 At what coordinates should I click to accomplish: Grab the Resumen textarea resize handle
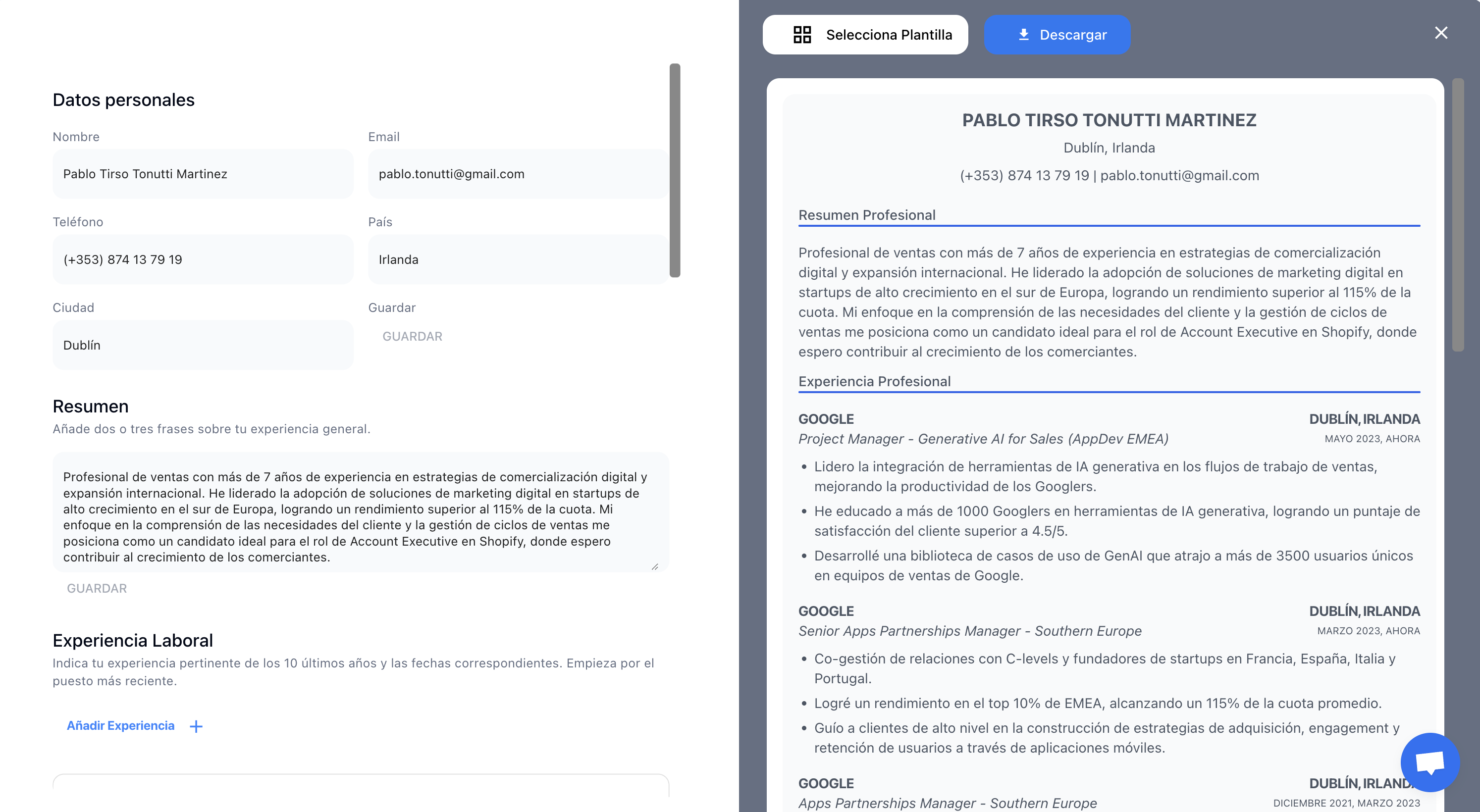[x=655, y=566]
